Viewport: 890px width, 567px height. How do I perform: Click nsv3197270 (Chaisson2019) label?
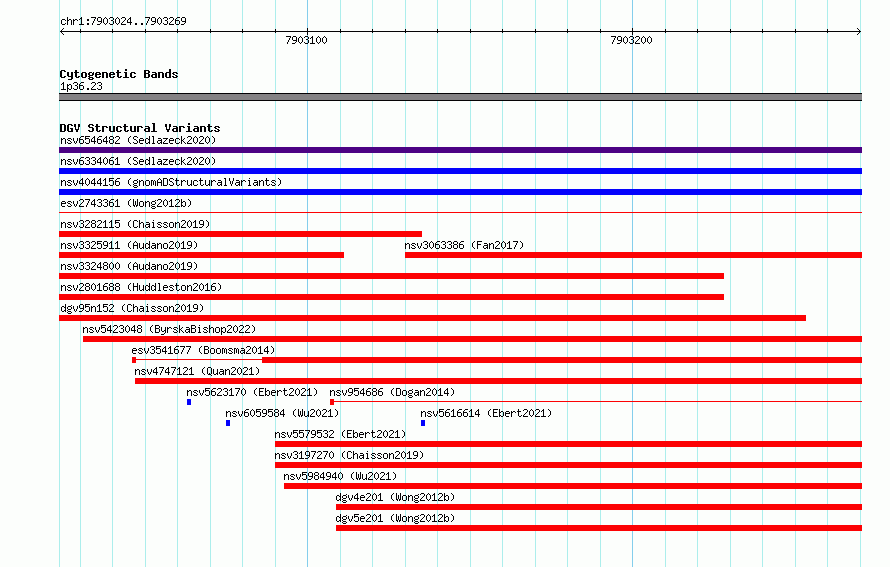click(x=349, y=455)
